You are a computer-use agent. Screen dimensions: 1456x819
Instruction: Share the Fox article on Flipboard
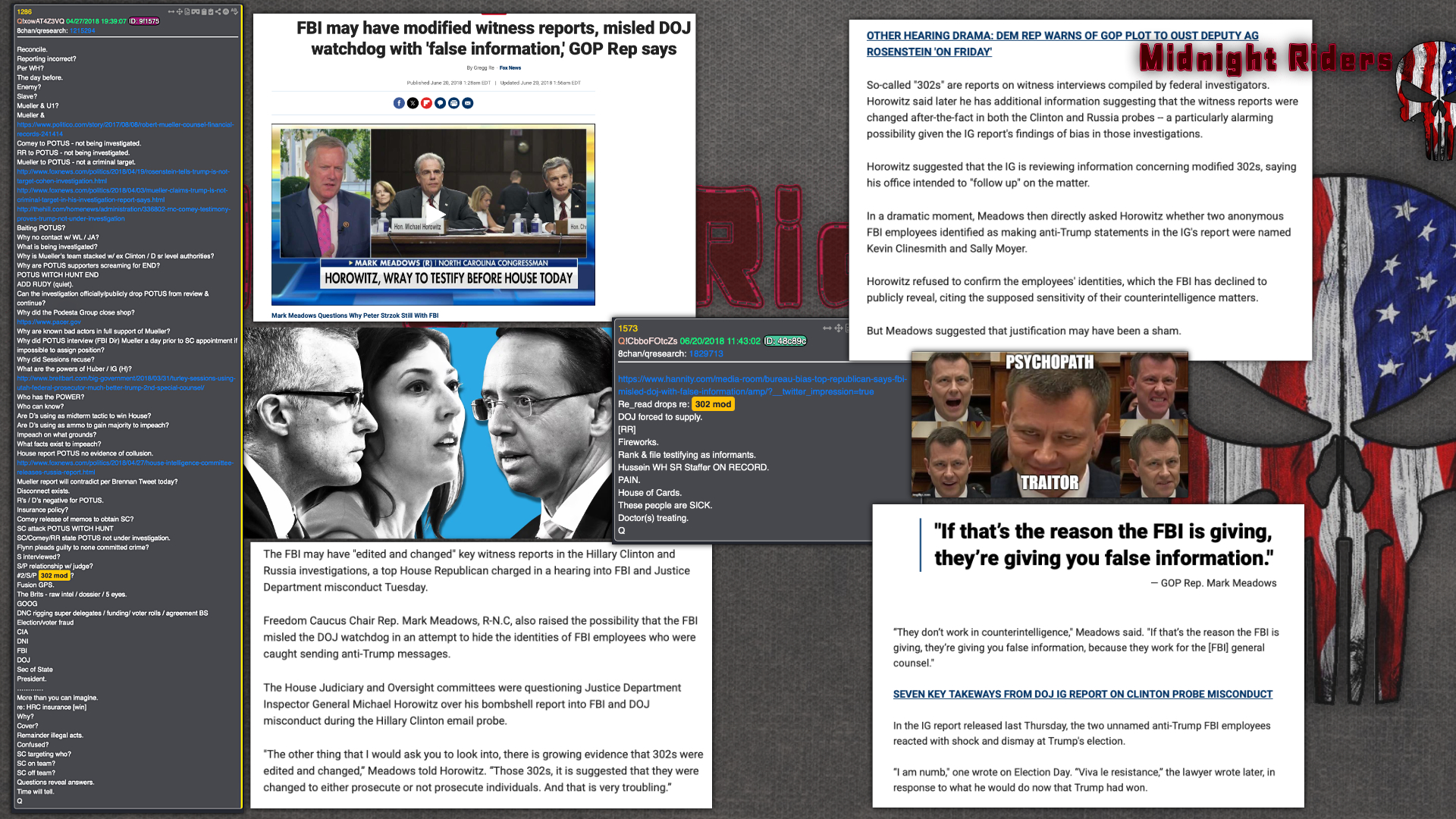click(x=426, y=103)
